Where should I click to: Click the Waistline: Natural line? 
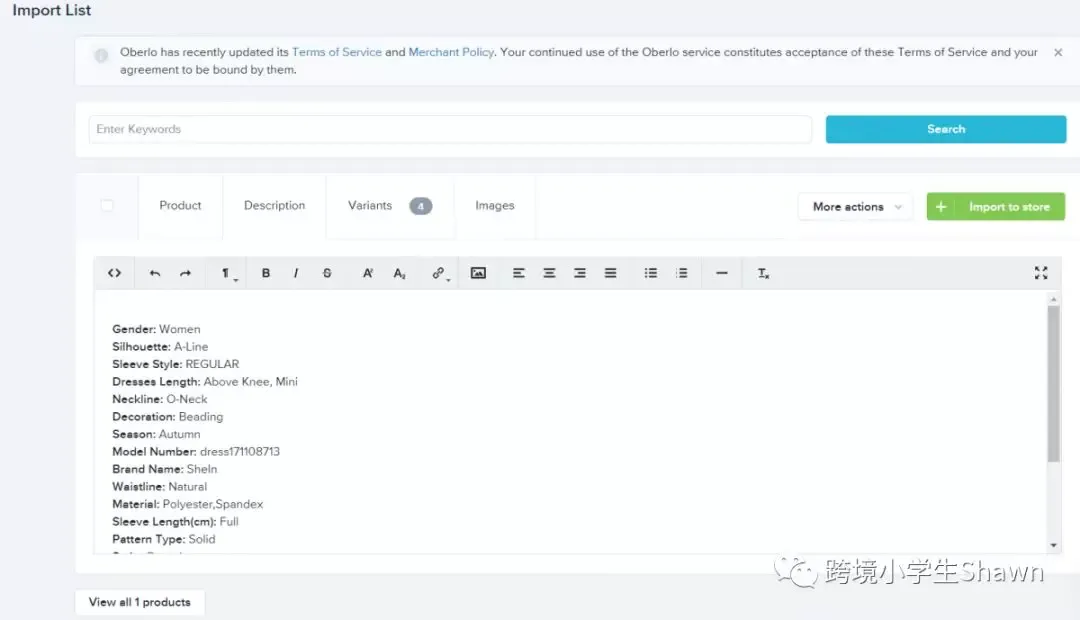click(159, 486)
